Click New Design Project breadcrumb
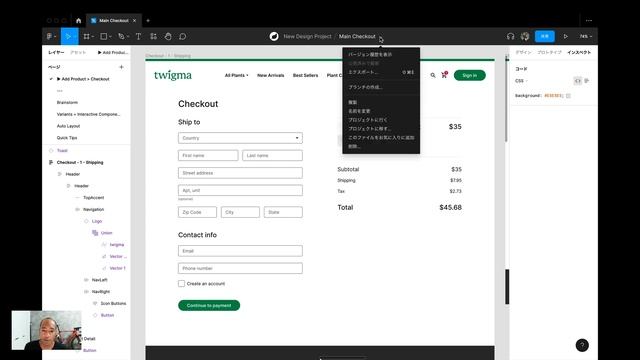Viewport: 640px width, 360px height. [x=307, y=36]
